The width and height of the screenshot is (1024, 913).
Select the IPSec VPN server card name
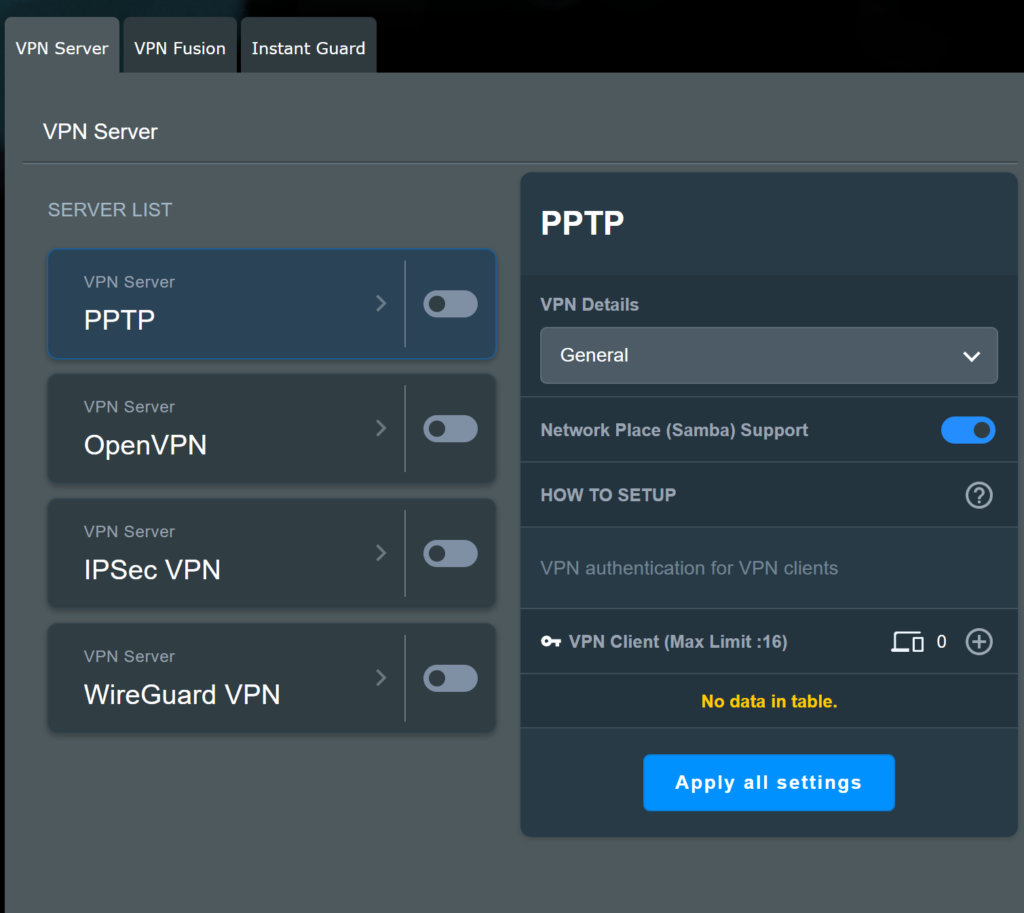tap(152, 569)
